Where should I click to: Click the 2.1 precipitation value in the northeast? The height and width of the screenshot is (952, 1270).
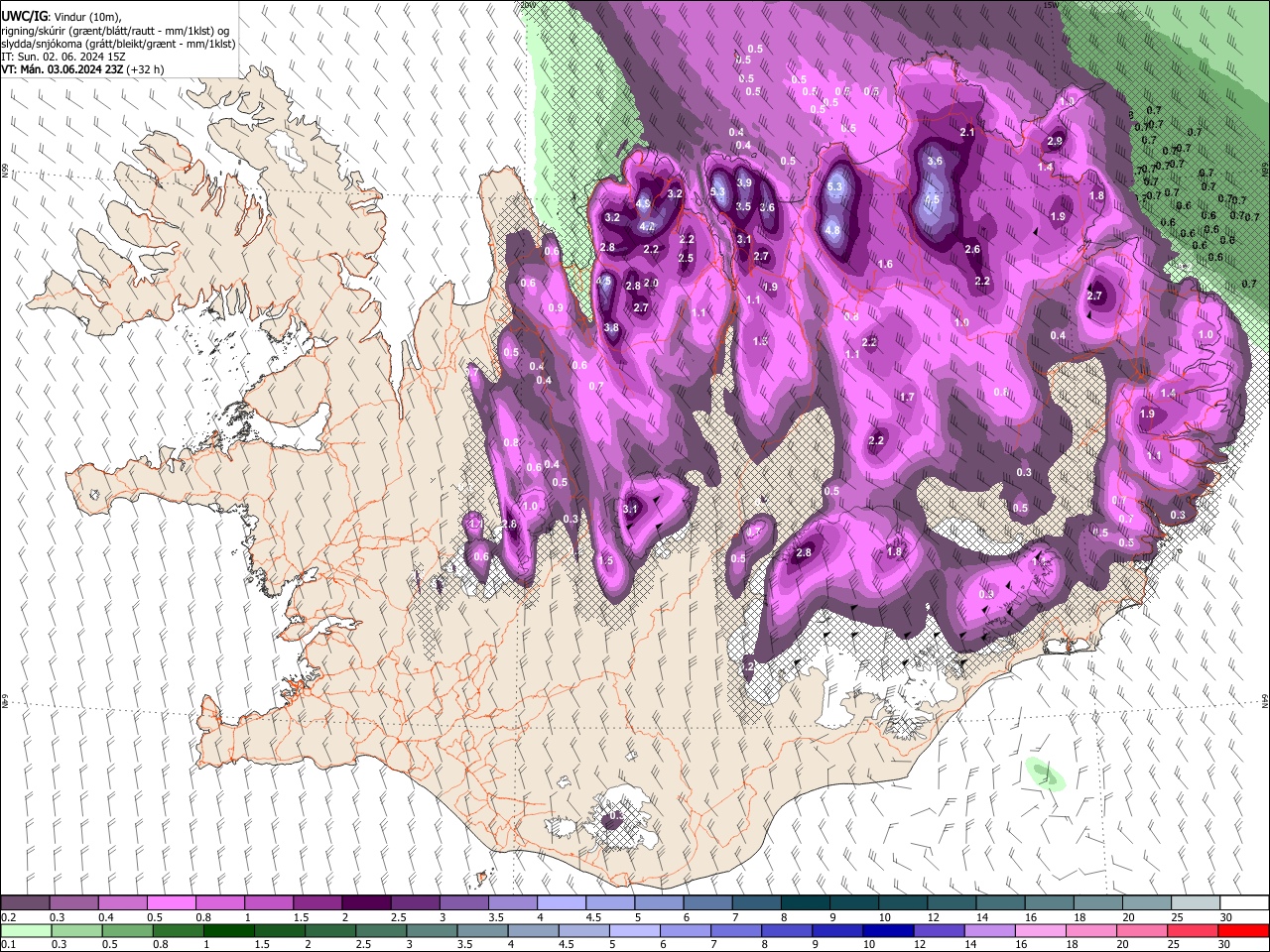[x=967, y=132]
